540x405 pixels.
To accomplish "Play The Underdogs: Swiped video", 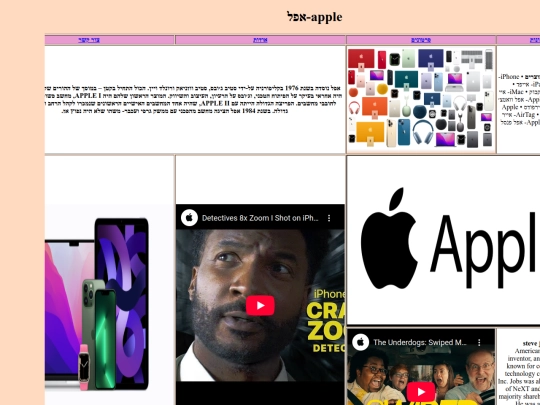I will [x=420, y=392].
